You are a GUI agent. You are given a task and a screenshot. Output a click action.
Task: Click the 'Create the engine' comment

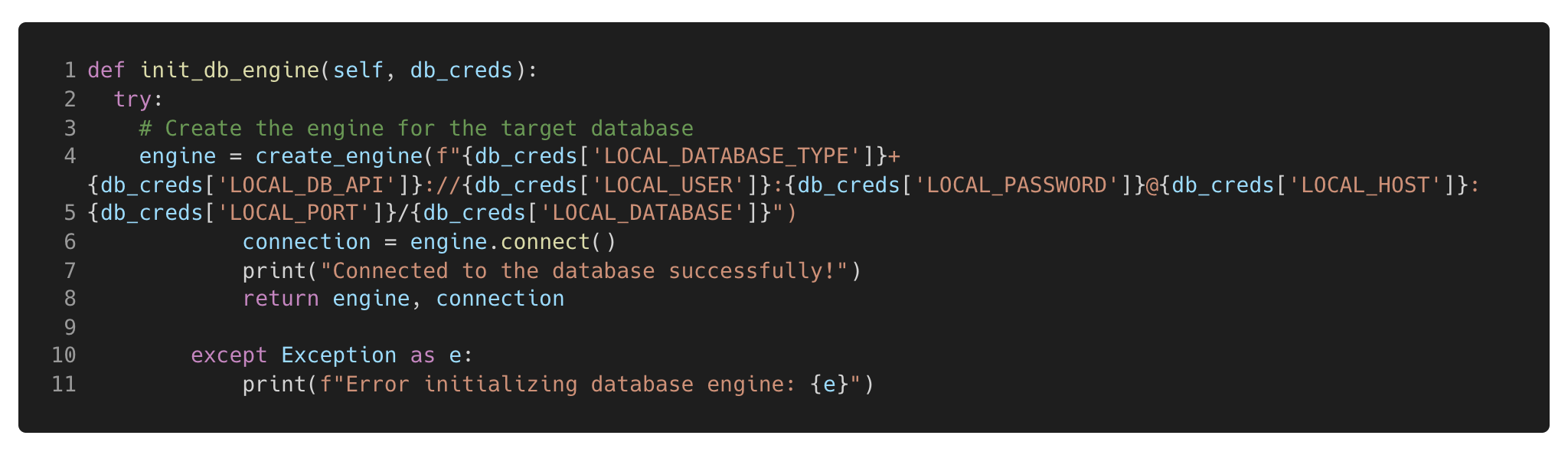[x=416, y=128]
